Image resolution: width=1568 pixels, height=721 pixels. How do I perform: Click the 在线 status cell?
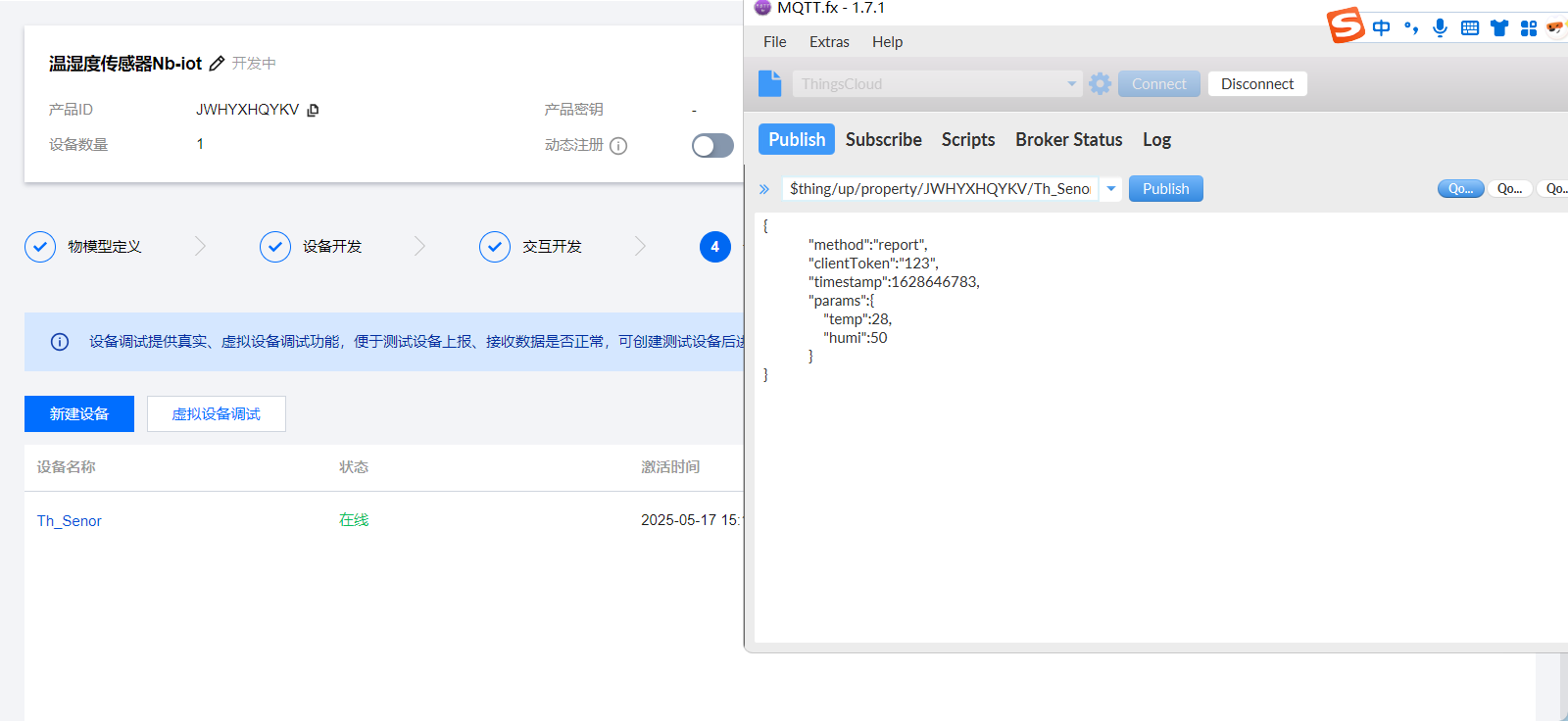(354, 520)
